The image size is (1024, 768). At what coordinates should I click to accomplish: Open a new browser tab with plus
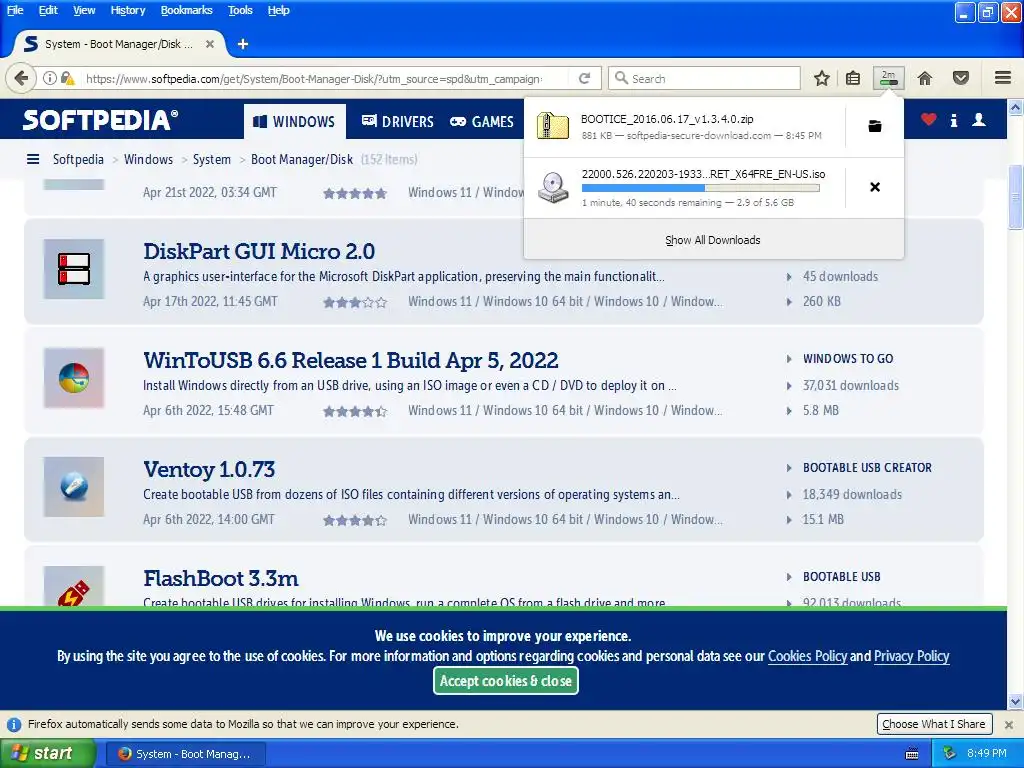click(243, 44)
